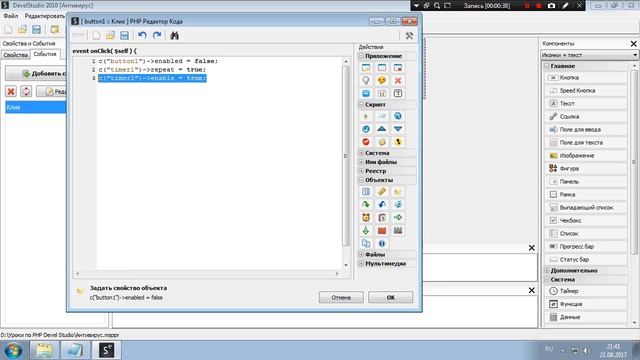Select the Функция component
The image size is (640, 360).
tap(586, 304)
